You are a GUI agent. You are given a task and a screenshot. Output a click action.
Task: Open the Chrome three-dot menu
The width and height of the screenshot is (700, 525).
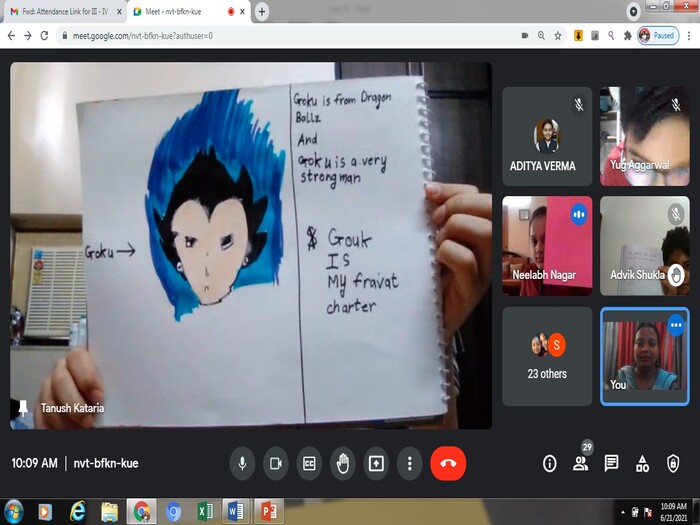click(x=689, y=36)
